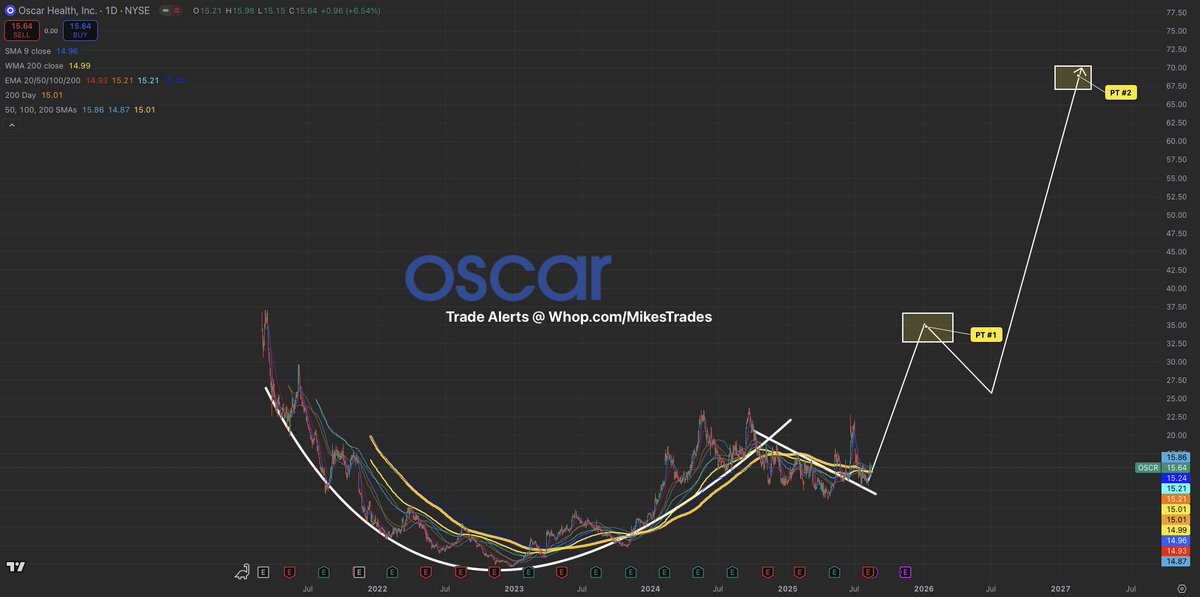Click the Oscar Health symbol logo icon
The width and height of the screenshot is (1200, 597).
click(x=10, y=10)
